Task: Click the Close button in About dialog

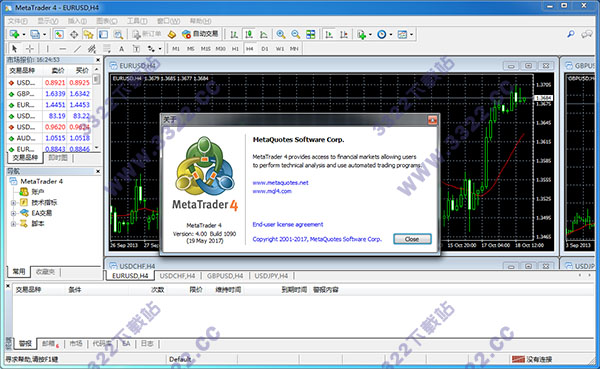Action: pos(412,239)
